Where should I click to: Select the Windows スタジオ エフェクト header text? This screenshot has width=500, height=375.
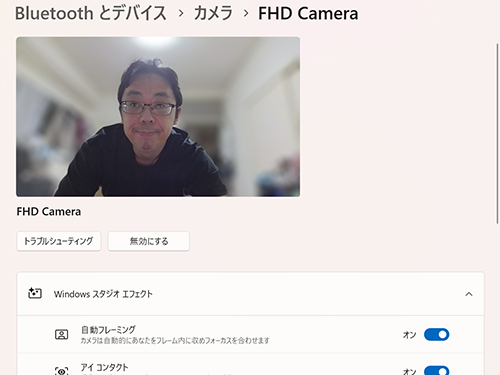point(103,294)
